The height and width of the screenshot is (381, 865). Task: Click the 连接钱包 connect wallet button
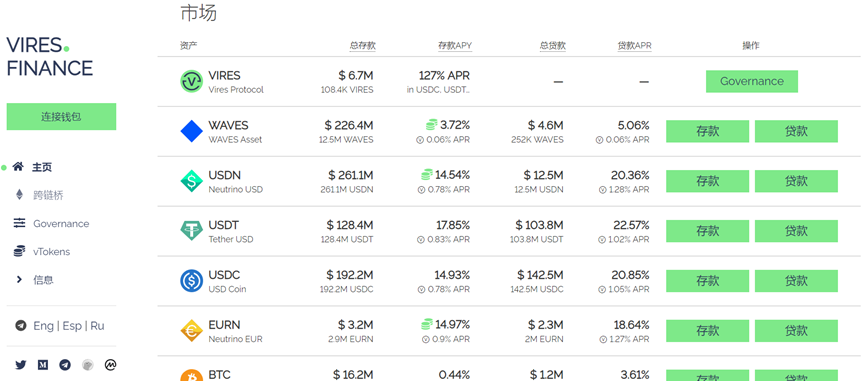(61, 116)
